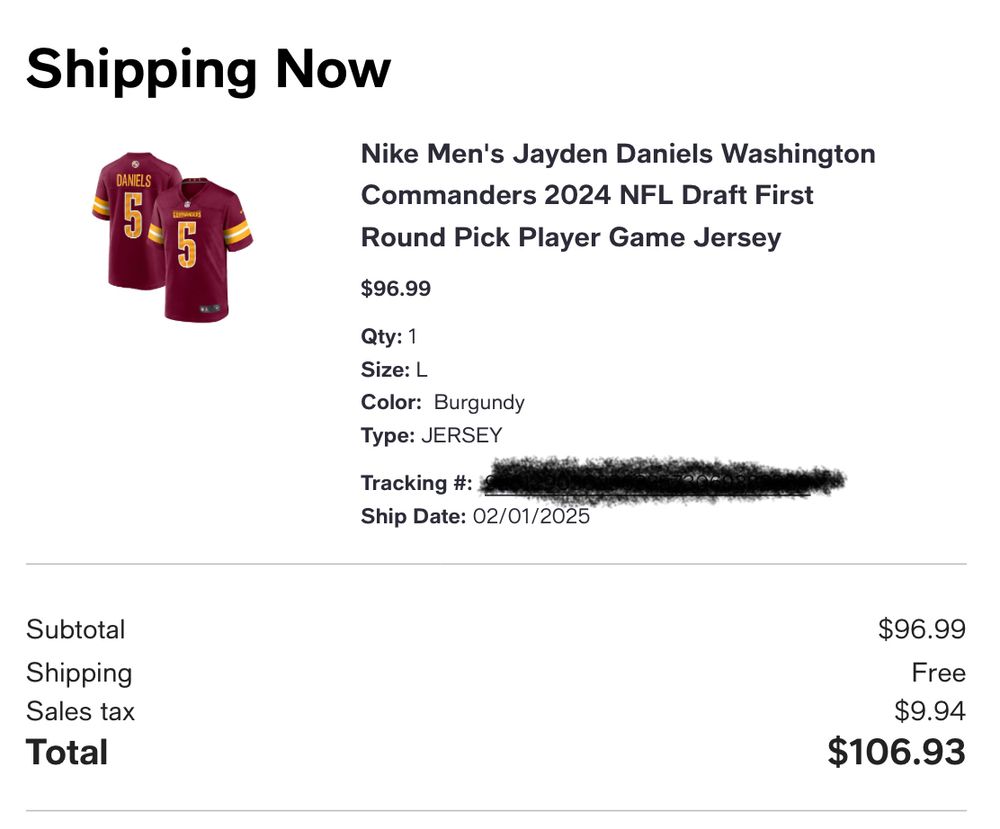
Task: Click the $96.99 item price under the title
Action: tap(396, 289)
